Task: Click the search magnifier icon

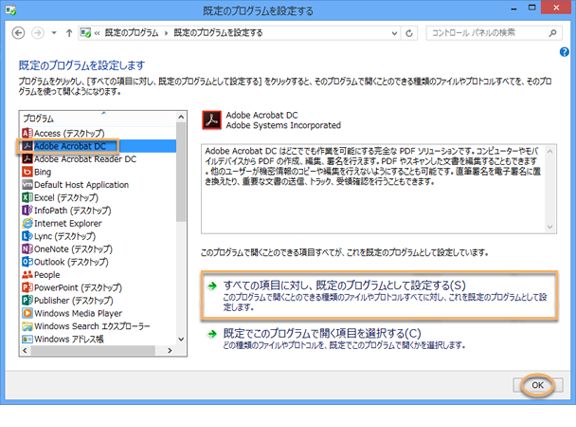Action: [552, 33]
